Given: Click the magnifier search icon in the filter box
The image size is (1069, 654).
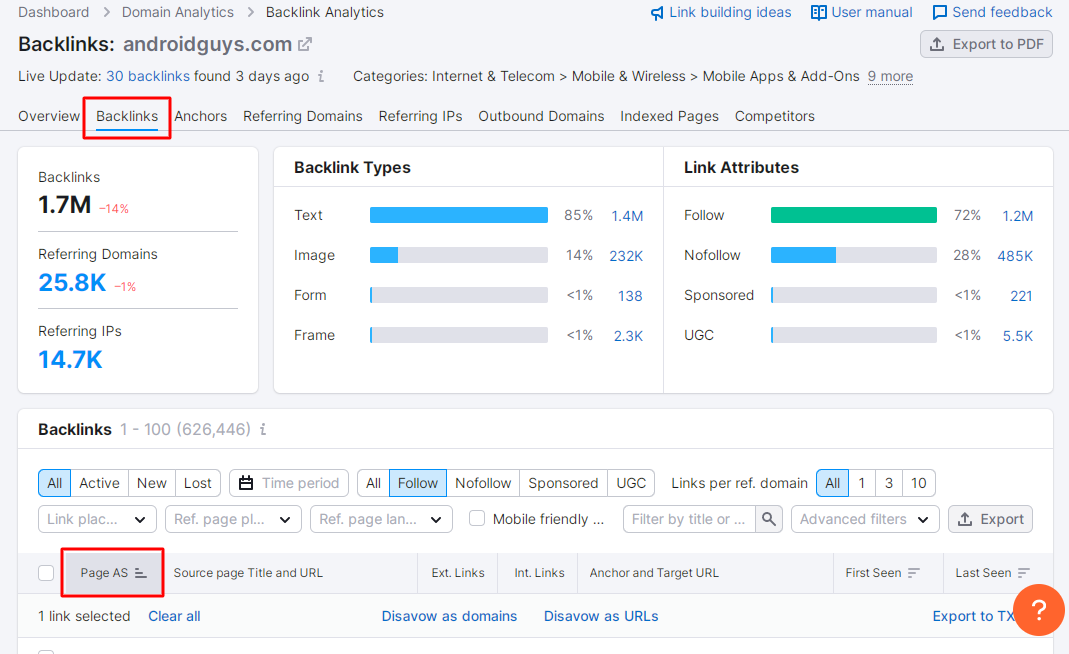Looking at the screenshot, I should (x=768, y=519).
